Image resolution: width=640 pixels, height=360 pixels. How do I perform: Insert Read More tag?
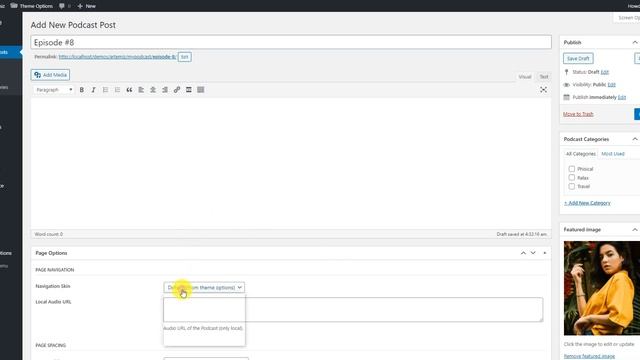pos(189,90)
